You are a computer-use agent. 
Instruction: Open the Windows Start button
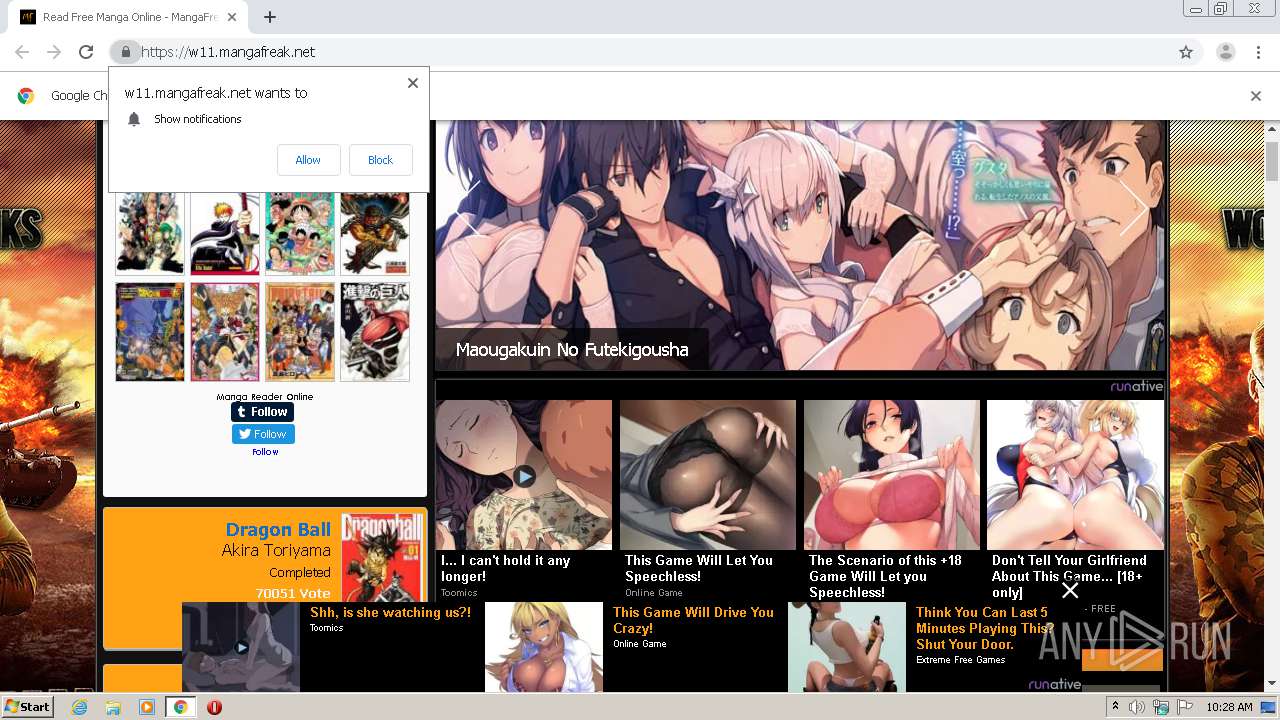pos(28,706)
